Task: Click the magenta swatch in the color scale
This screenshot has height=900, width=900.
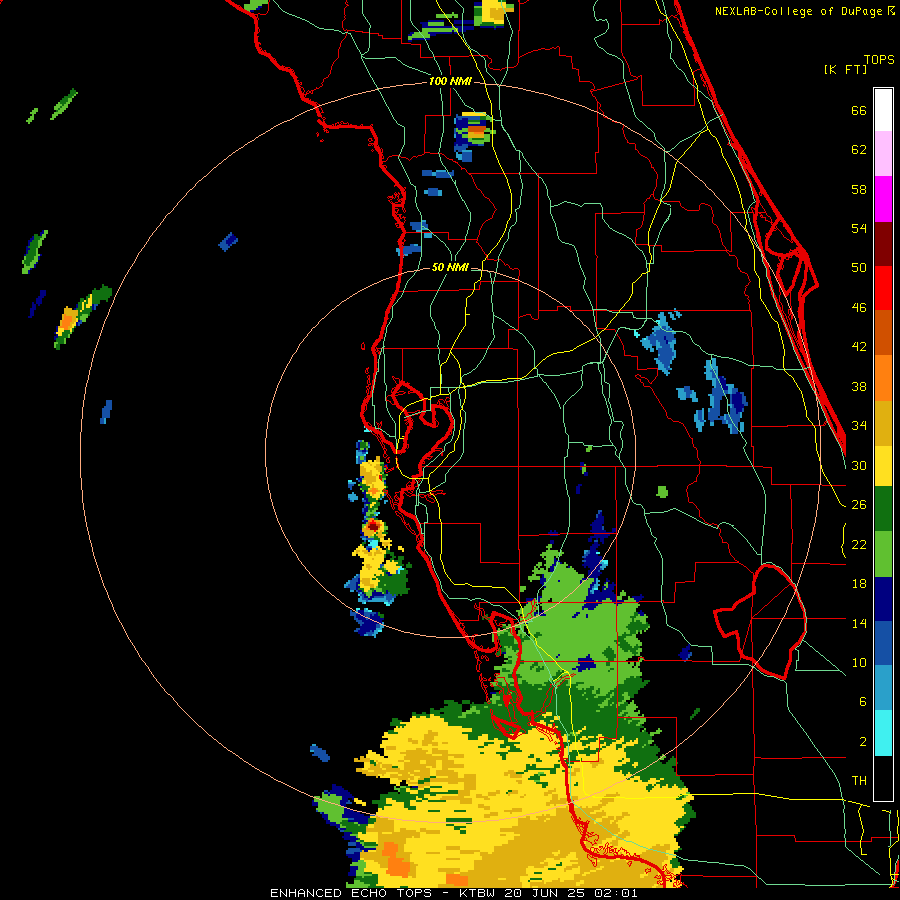Action: pyautogui.click(x=883, y=199)
